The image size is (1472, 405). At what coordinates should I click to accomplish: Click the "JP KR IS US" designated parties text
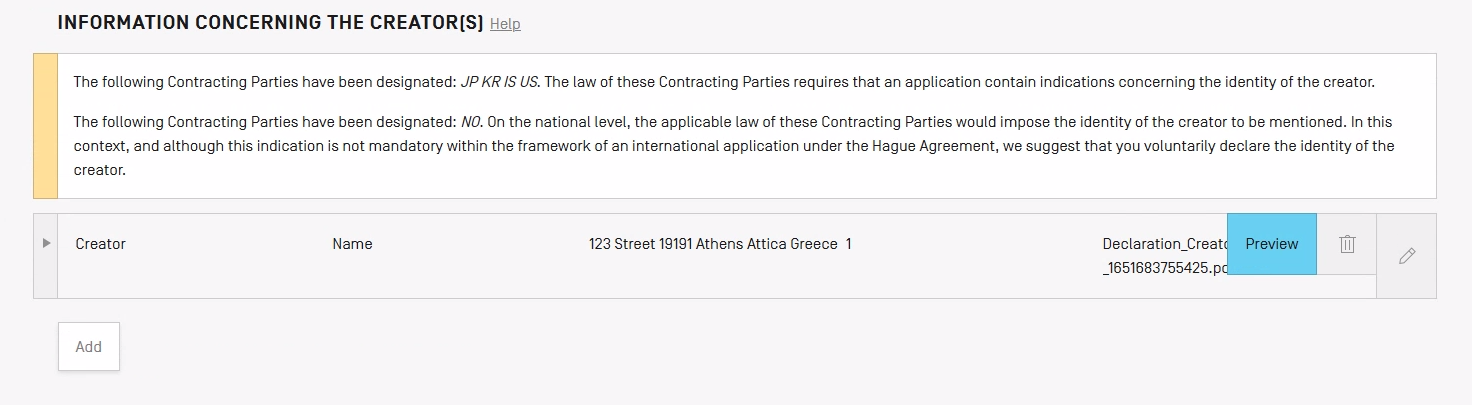tap(499, 82)
